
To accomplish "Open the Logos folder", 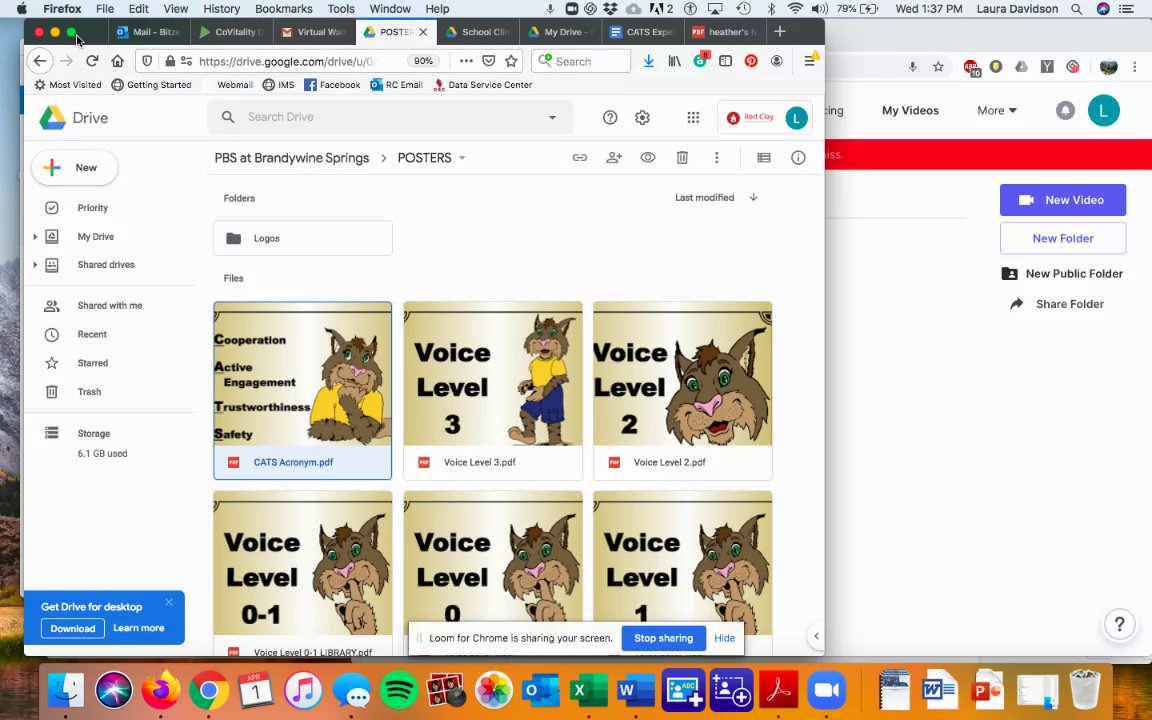I will (303, 238).
